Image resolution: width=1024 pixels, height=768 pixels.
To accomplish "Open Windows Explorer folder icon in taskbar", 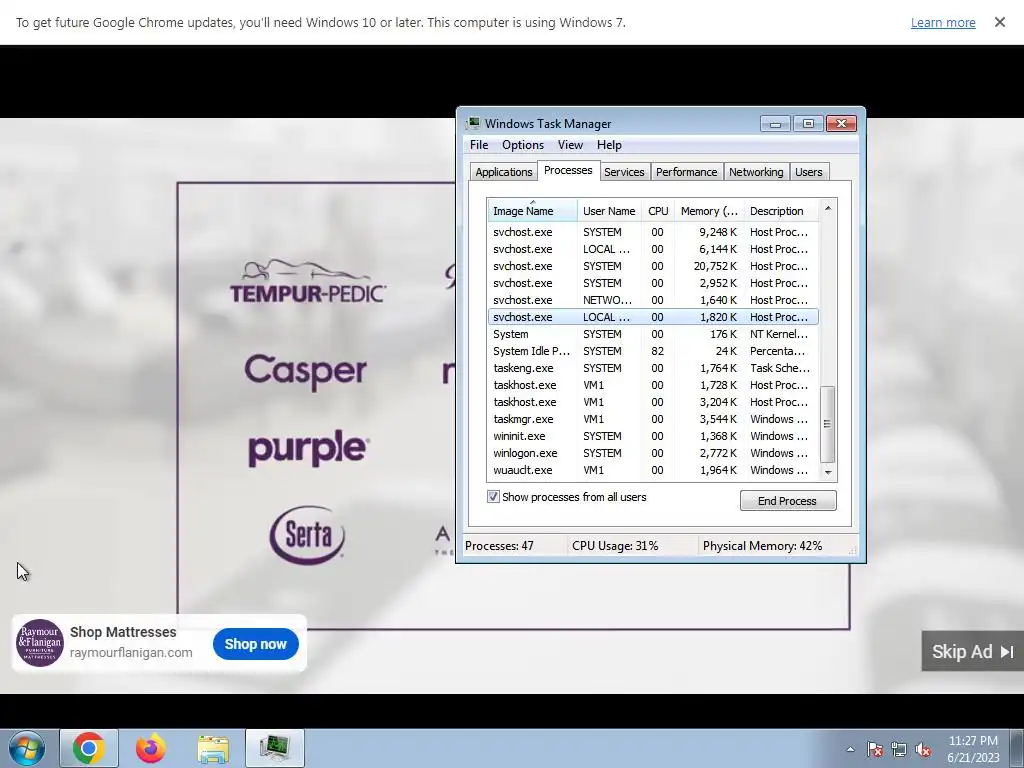I will click(x=213, y=748).
